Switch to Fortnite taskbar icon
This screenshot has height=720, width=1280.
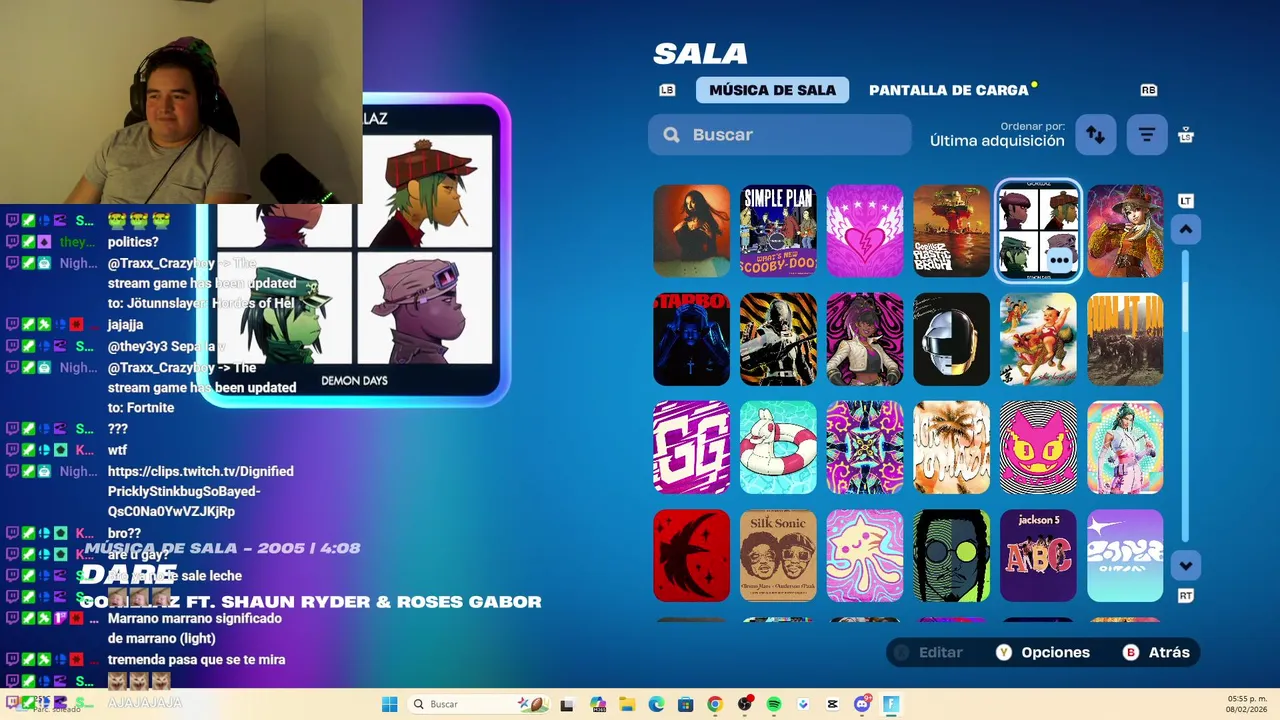tap(891, 704)
